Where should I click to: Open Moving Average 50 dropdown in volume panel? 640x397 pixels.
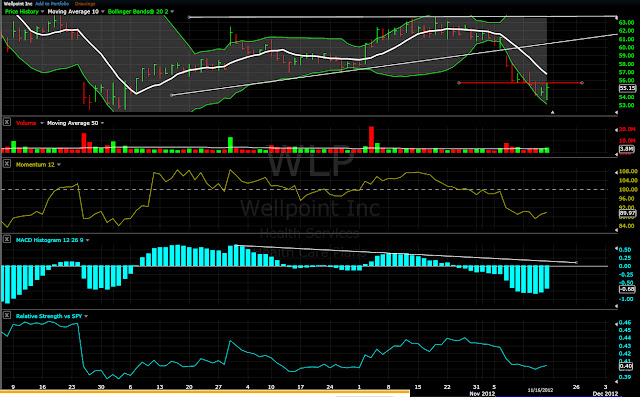tap(102, 123)
